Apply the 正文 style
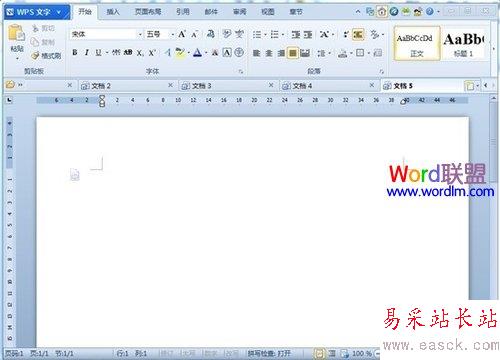Image resolution: width=500 pixels, height=360 pixels. (416, 44)
